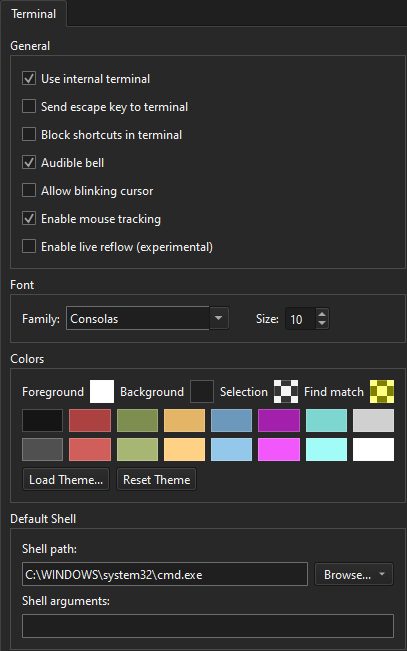Turn off Enable mouse tracking
Screen dimensions: 407x651
(x=29, y=219)
